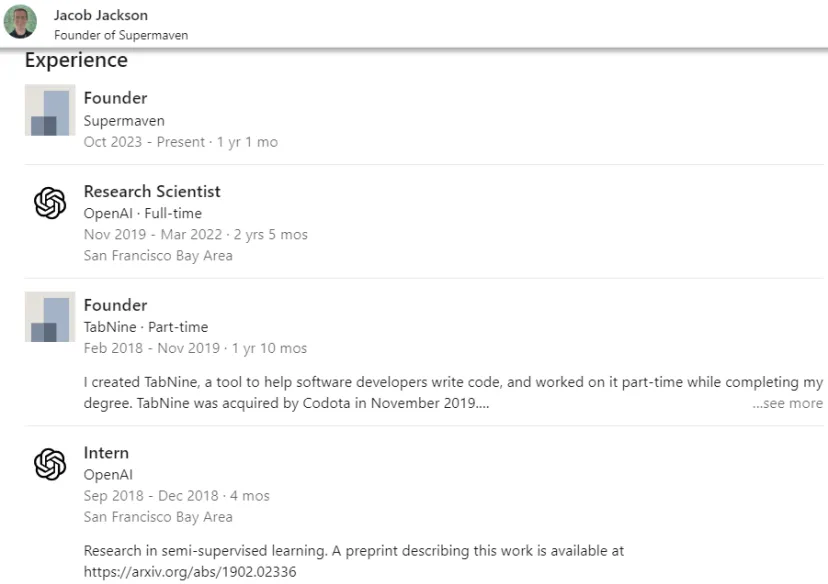Select the Founder title at Supermaven
The image size is (828, 584).
click(116, 98)
